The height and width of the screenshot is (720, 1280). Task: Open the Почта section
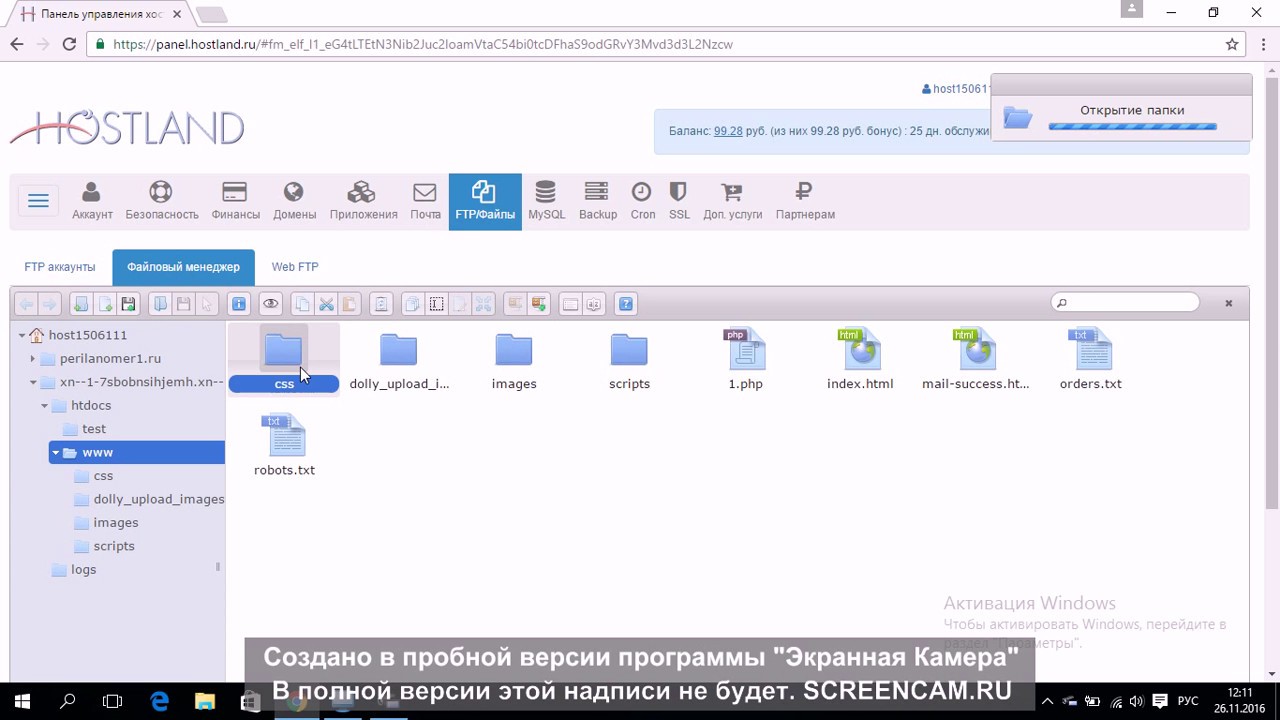click(425, 201)
